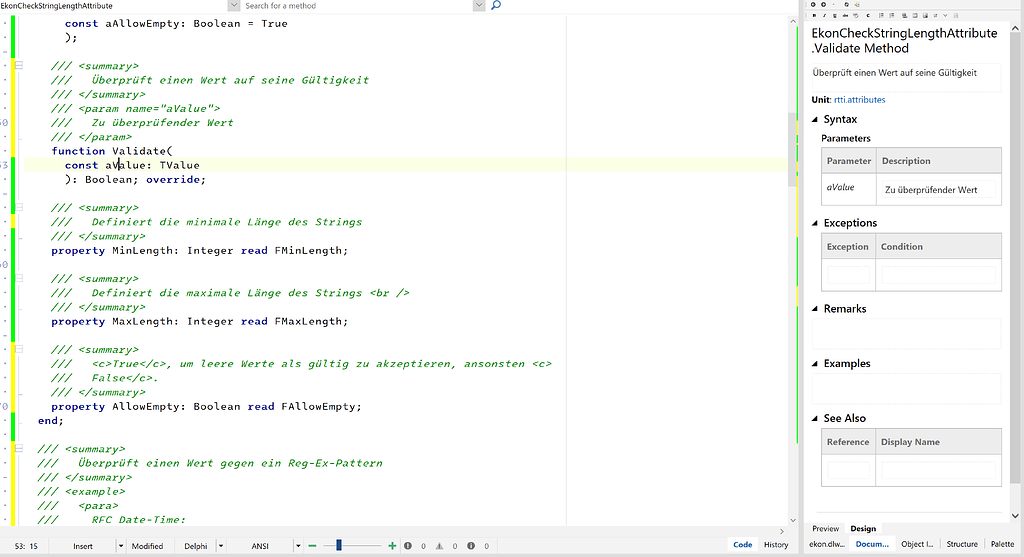Image resolution: width=1024 pixels, height=557 pixels.
Task: Collapse the Syntax section
Action: 815,120
